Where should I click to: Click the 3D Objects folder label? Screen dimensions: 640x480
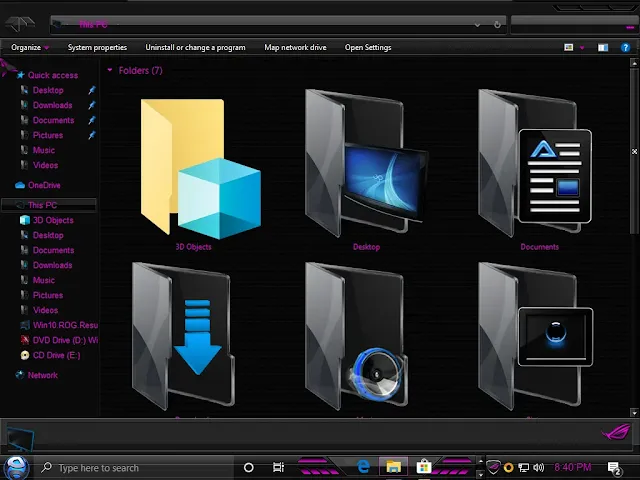[x=193, y=247]
